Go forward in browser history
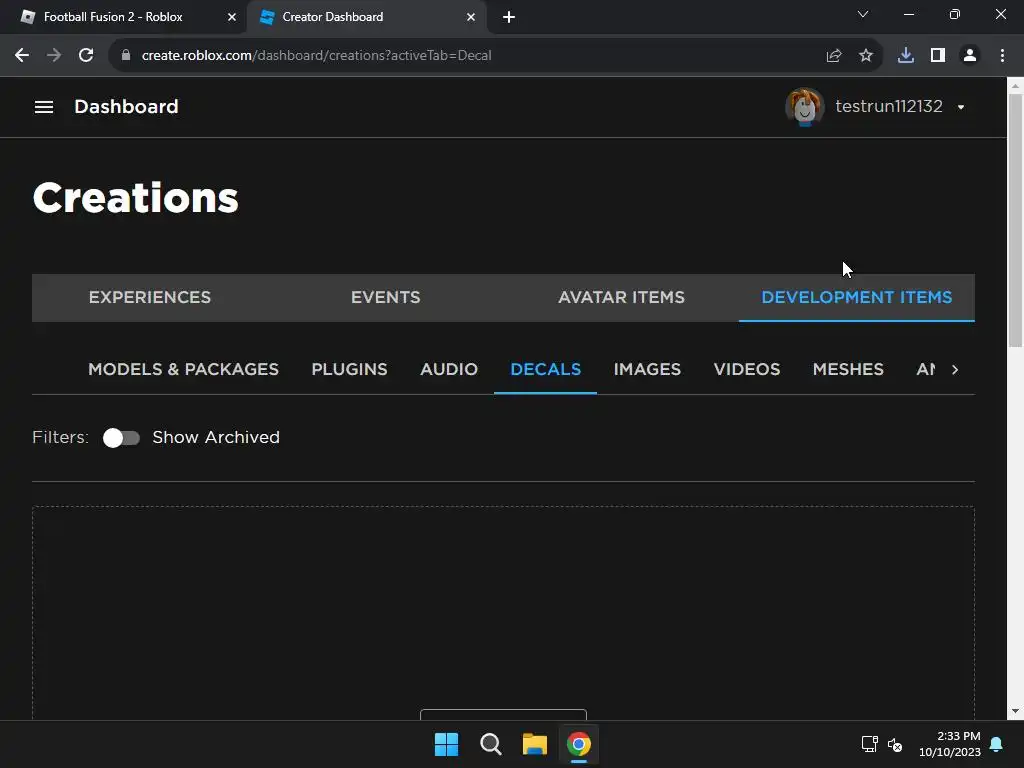Image resolution: width=1024 pixels, height=768 pixels. [x=54, y=56]
